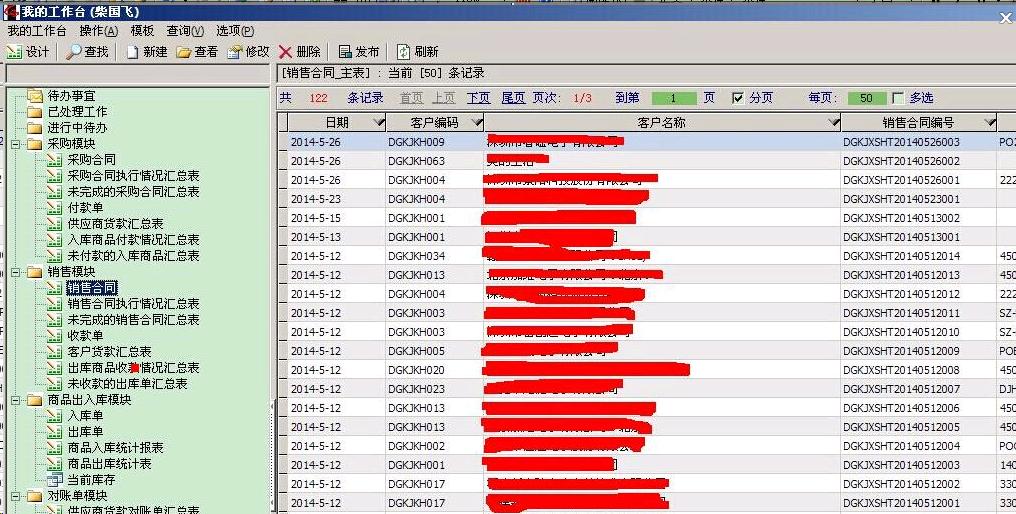1016x514 pixels.
Task: Go to 下页 (next page) link
Action: [478, 98]
